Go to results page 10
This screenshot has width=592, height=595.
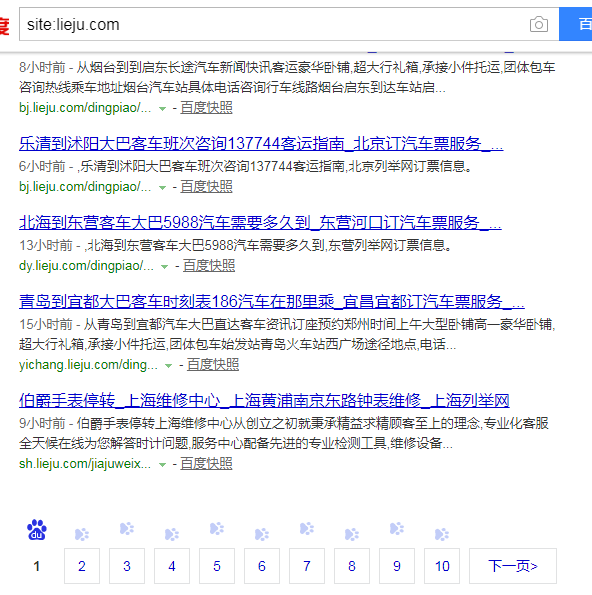click(x=442, y=566)
